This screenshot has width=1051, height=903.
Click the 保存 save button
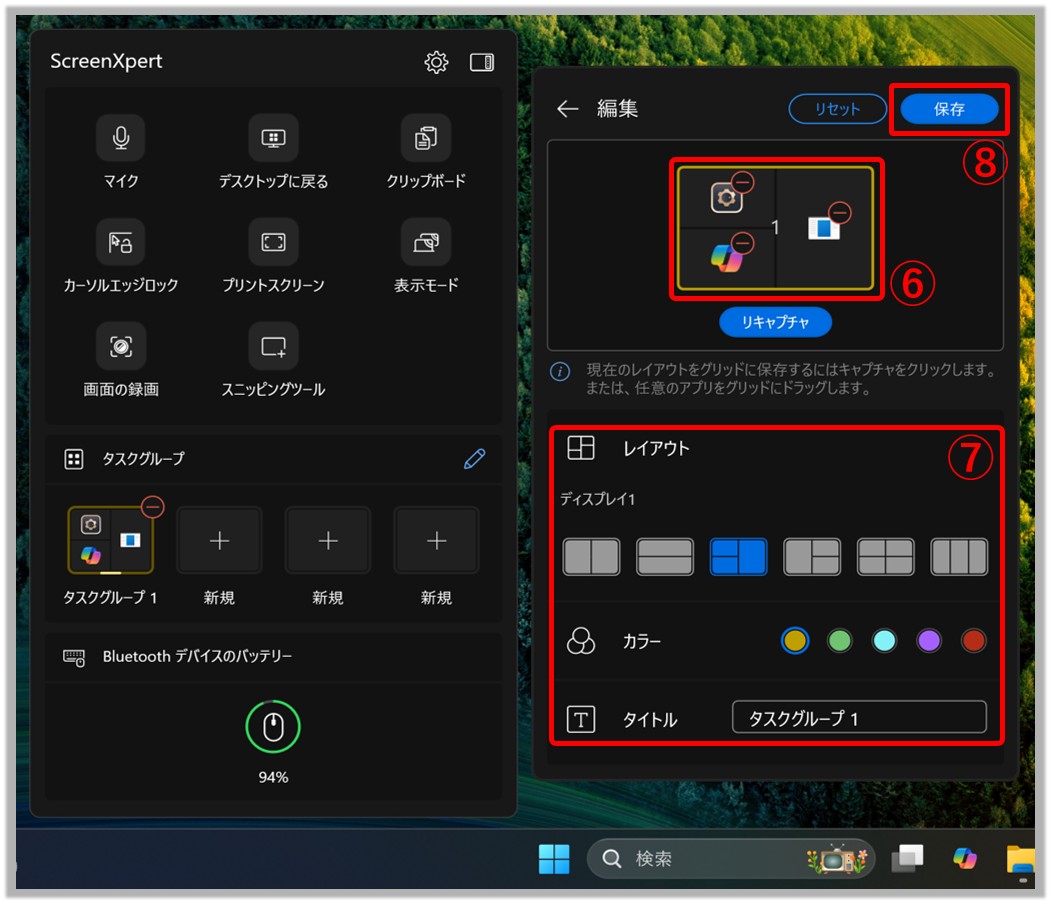(949, 109)
